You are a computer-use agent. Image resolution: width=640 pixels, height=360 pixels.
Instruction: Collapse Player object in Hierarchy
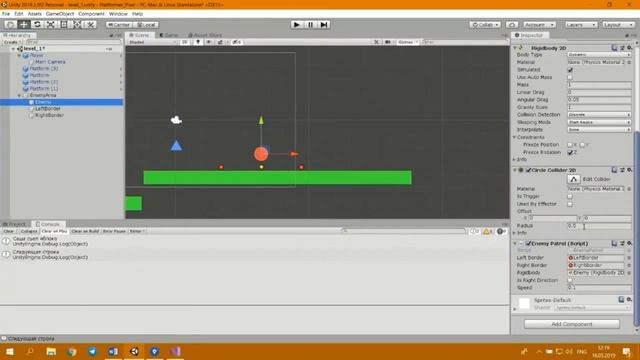click(x=19, y=55)
